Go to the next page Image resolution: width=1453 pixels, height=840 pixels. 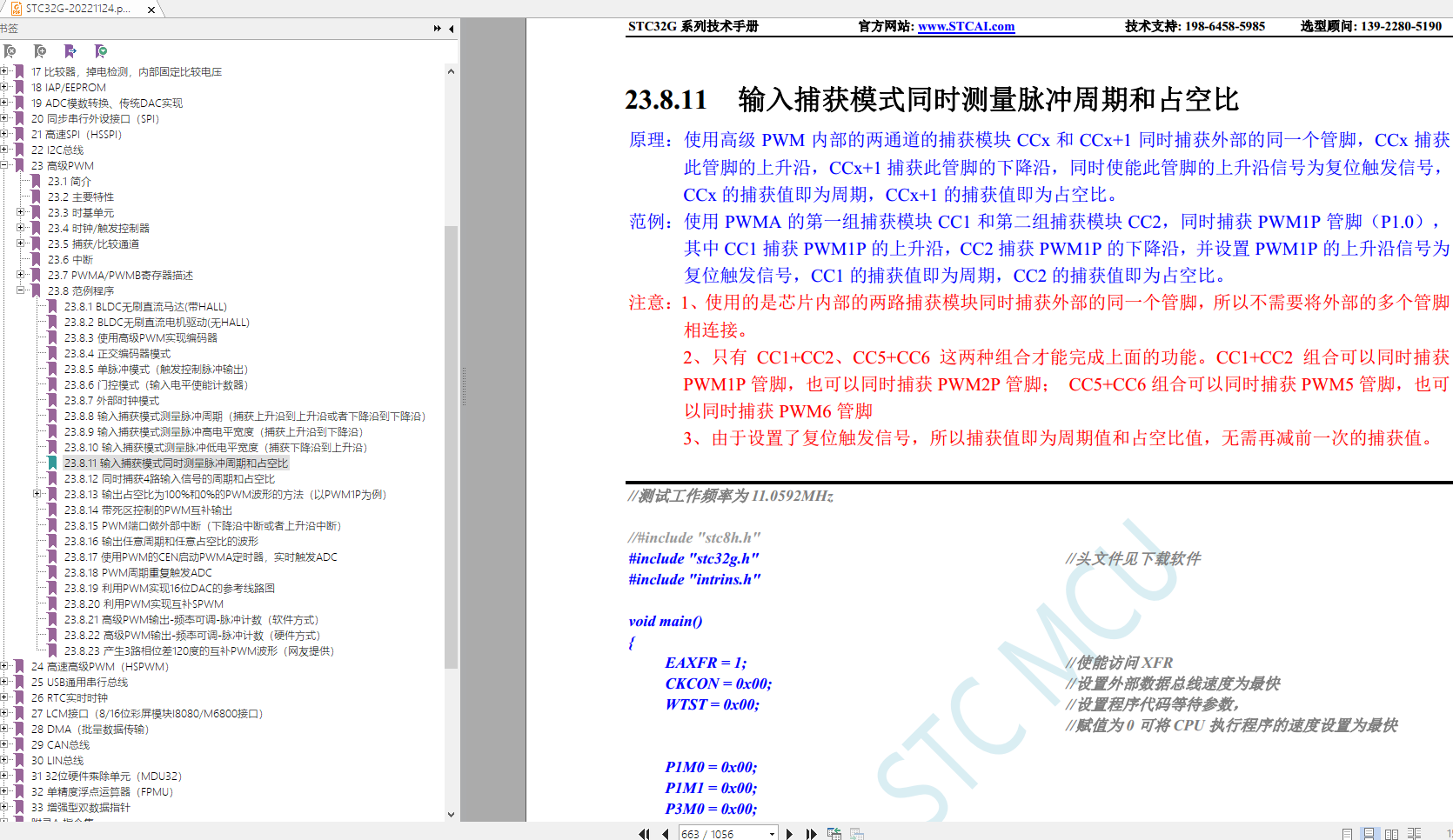pos(789,834)
